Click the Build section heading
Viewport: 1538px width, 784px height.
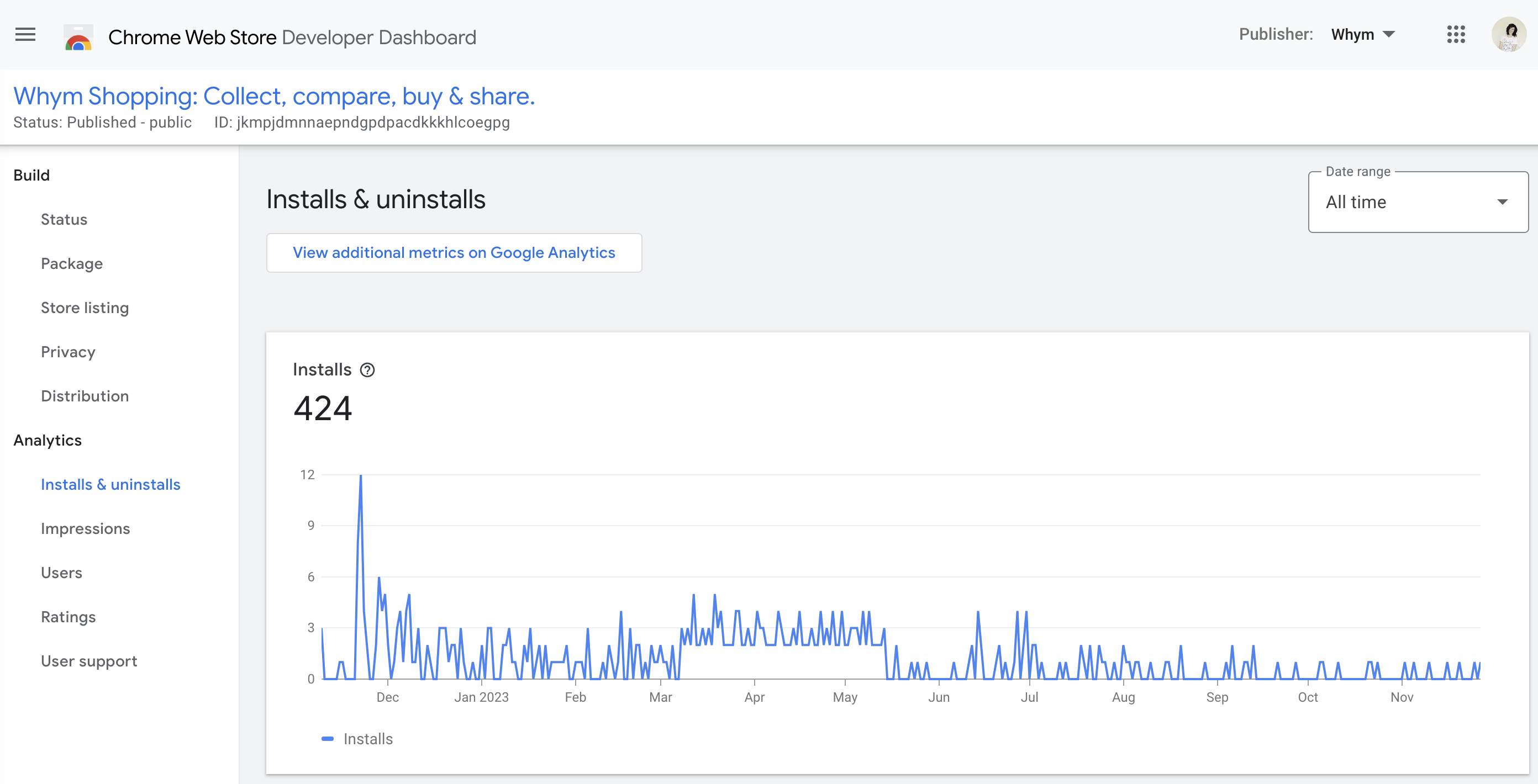click(31, 175)
